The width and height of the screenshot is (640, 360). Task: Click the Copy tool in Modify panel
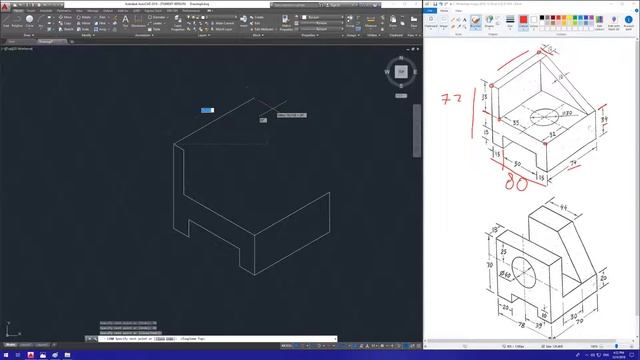point(65,23)
